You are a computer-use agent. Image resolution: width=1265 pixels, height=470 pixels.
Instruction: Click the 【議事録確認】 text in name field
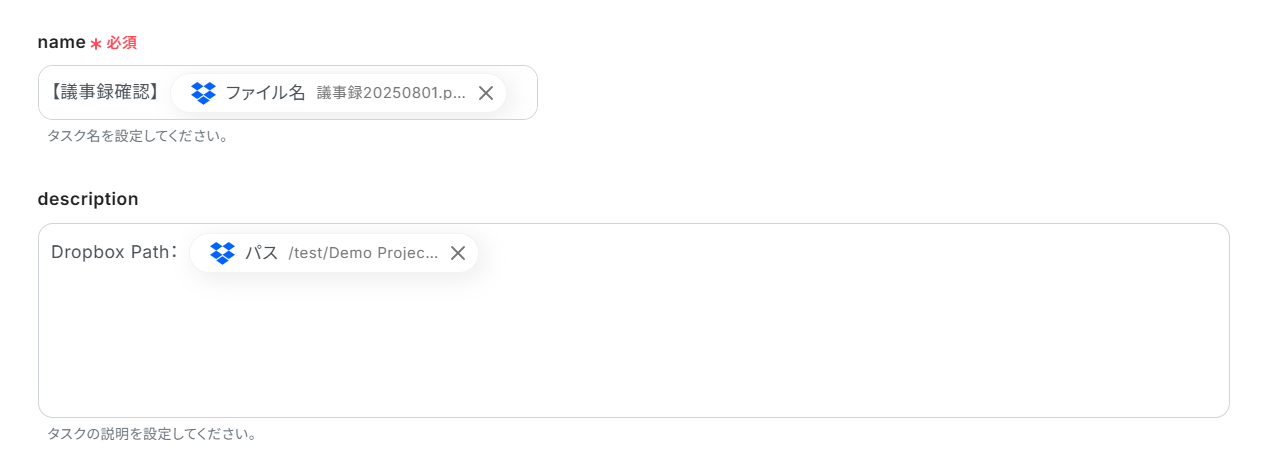[104, 93]
